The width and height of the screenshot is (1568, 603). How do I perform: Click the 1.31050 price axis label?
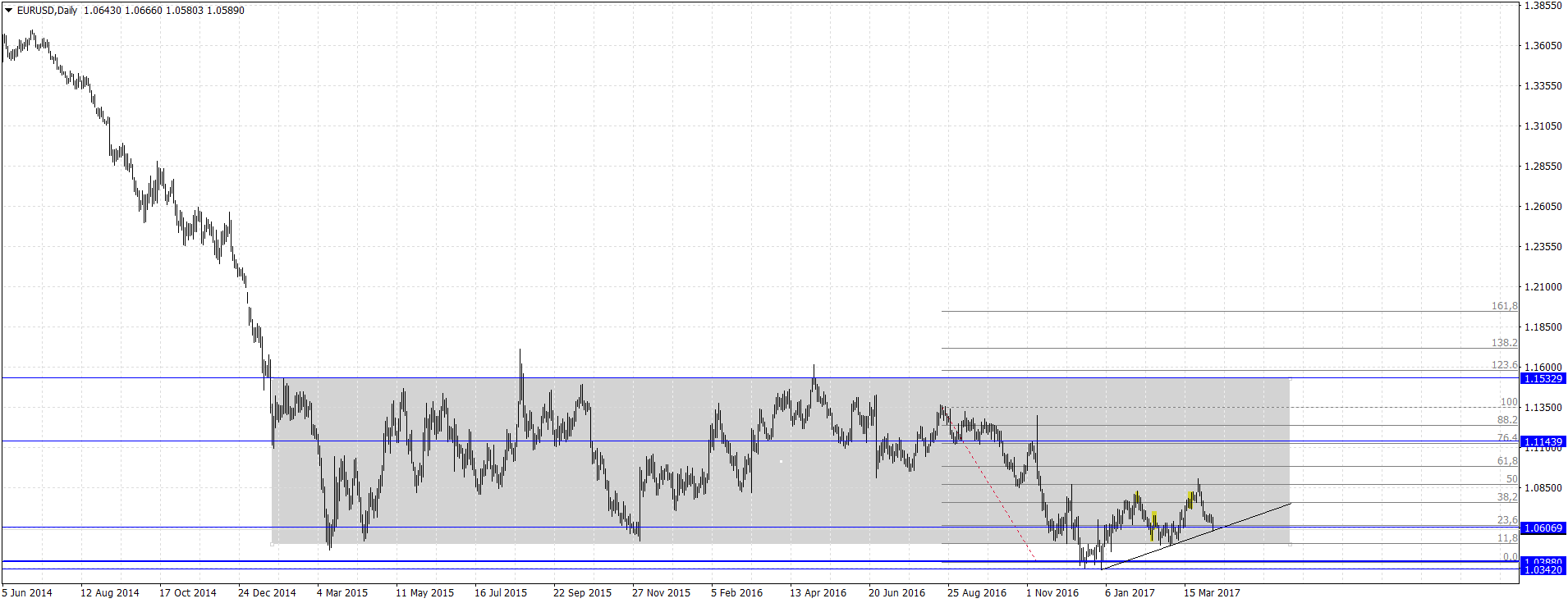point(1543,126)
